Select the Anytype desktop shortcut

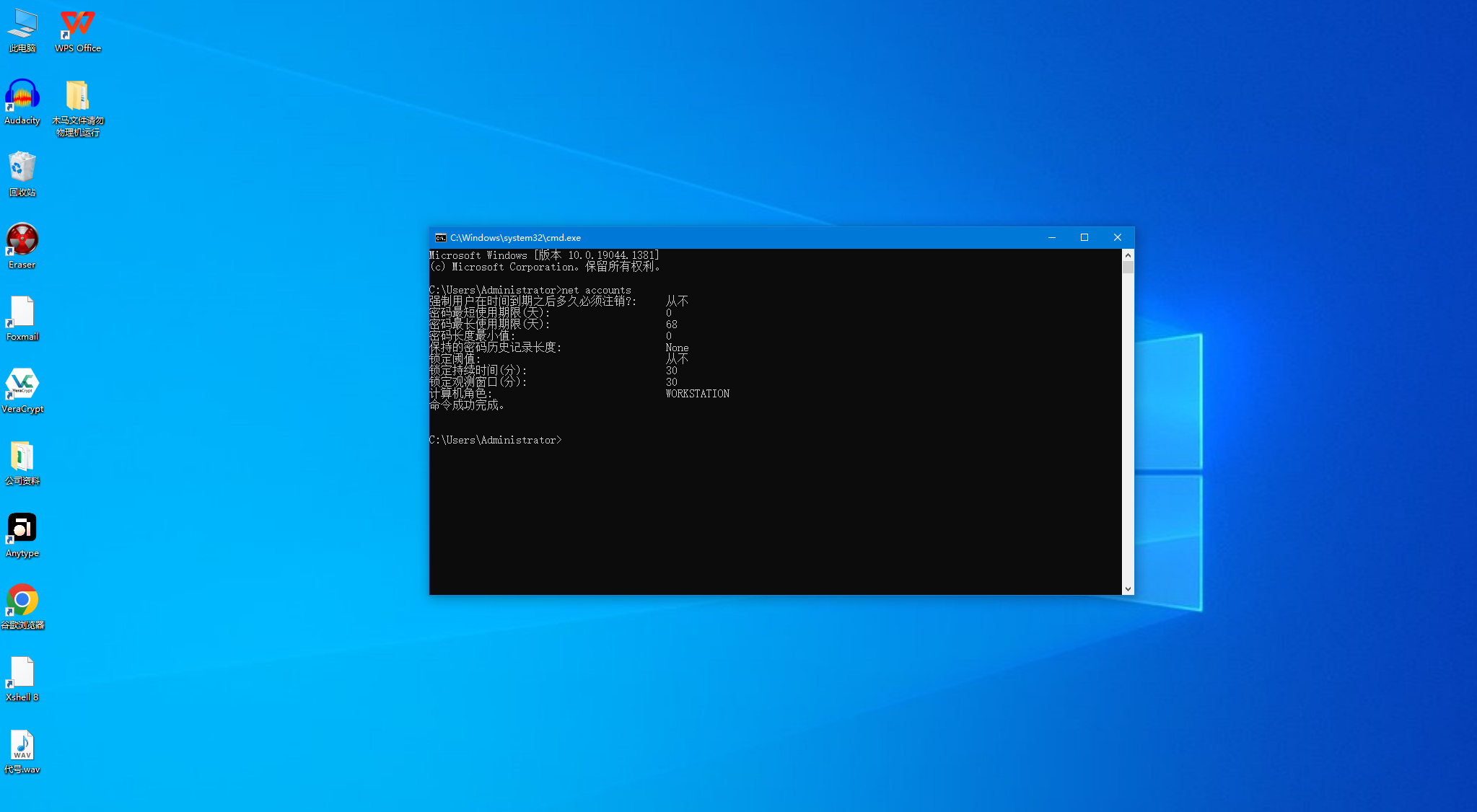pos(22,534)
